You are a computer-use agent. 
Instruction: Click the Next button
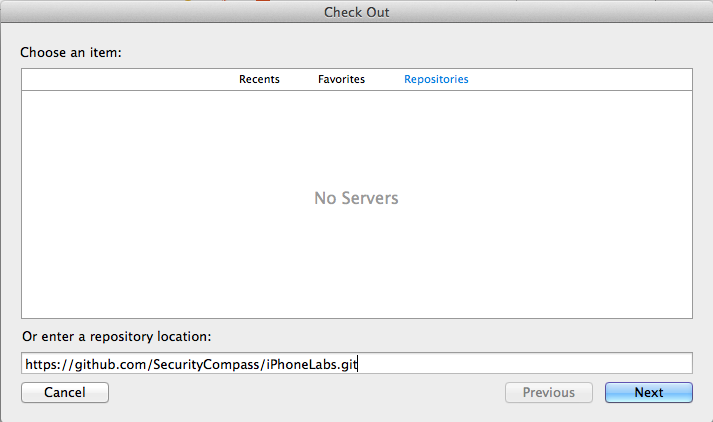click(x=648, y=393)
